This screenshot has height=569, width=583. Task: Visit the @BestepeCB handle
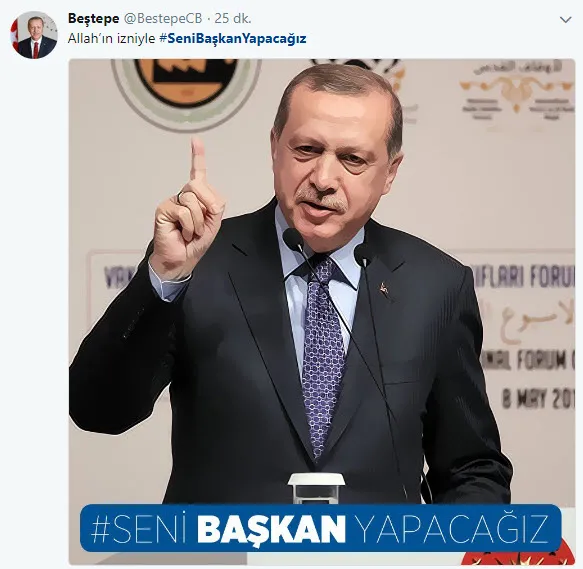(162, 19)
